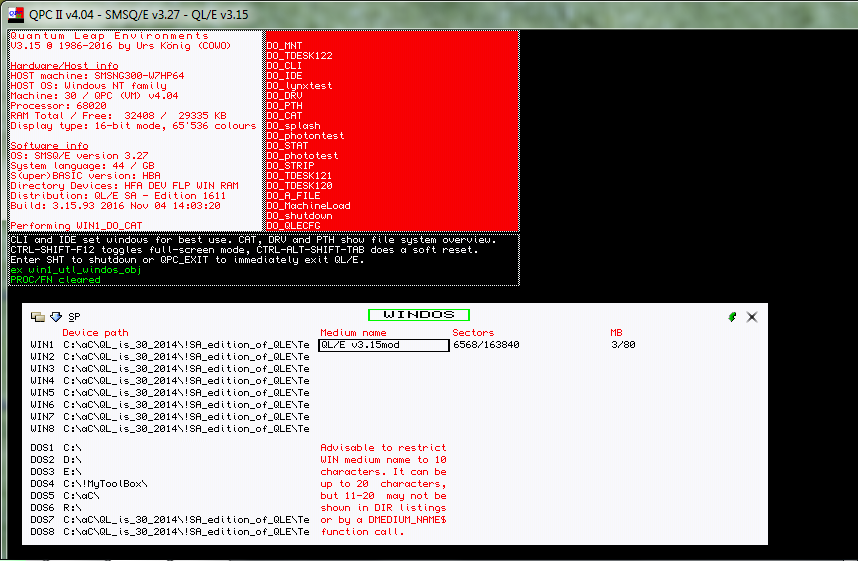The image size is (858, 561).
Task: Click DO_MachineLoad in the red file list
Action: [x=308, y=206]
